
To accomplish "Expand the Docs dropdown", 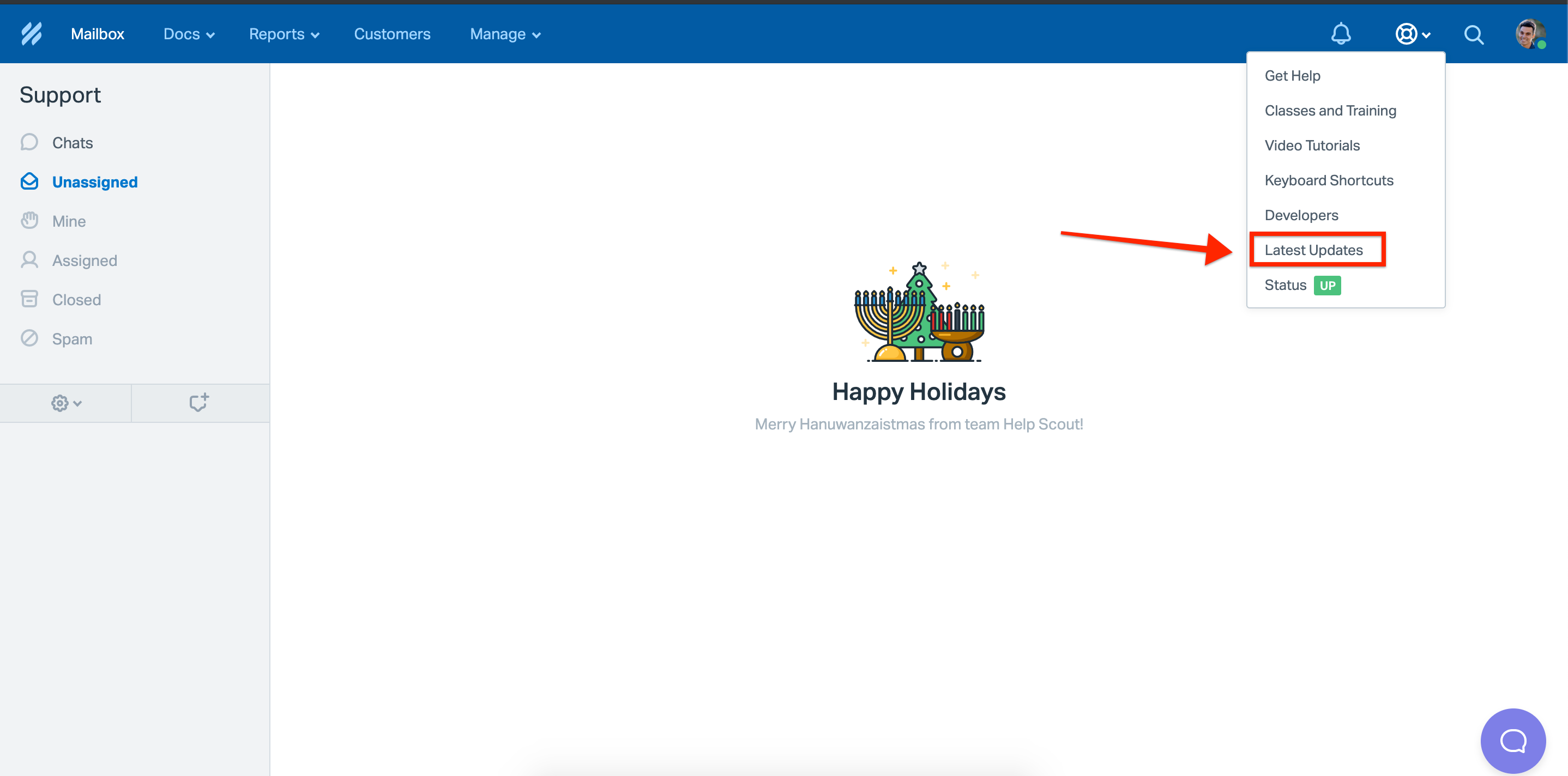I will coord(189,34).
